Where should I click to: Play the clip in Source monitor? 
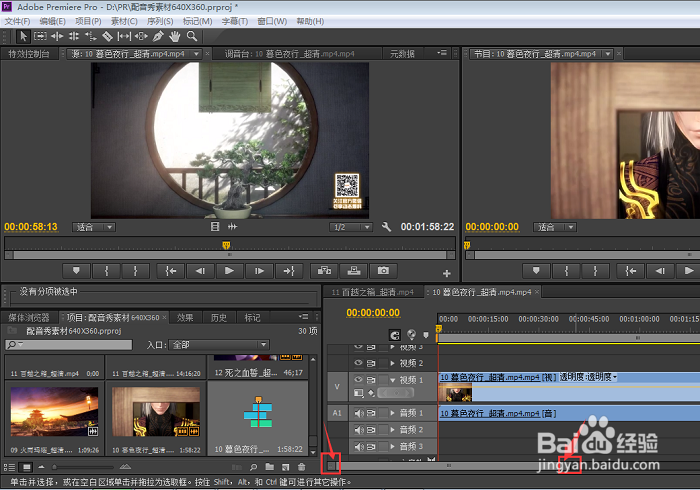pos(229,270)
